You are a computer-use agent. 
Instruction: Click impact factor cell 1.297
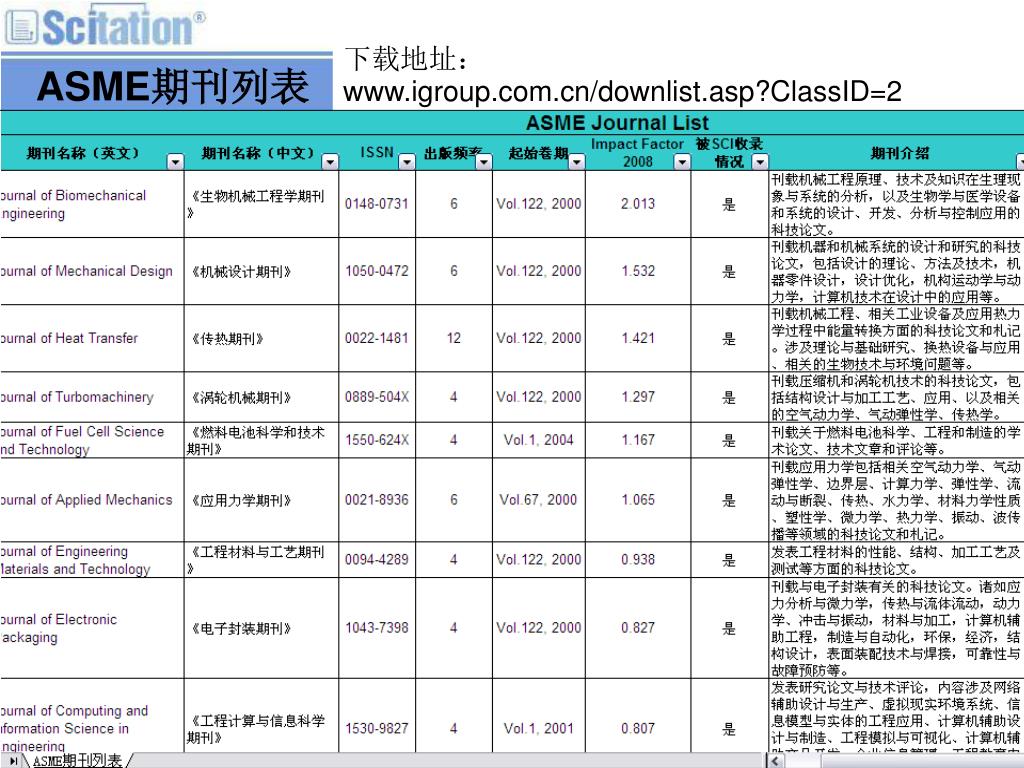(x=638, y=397)
